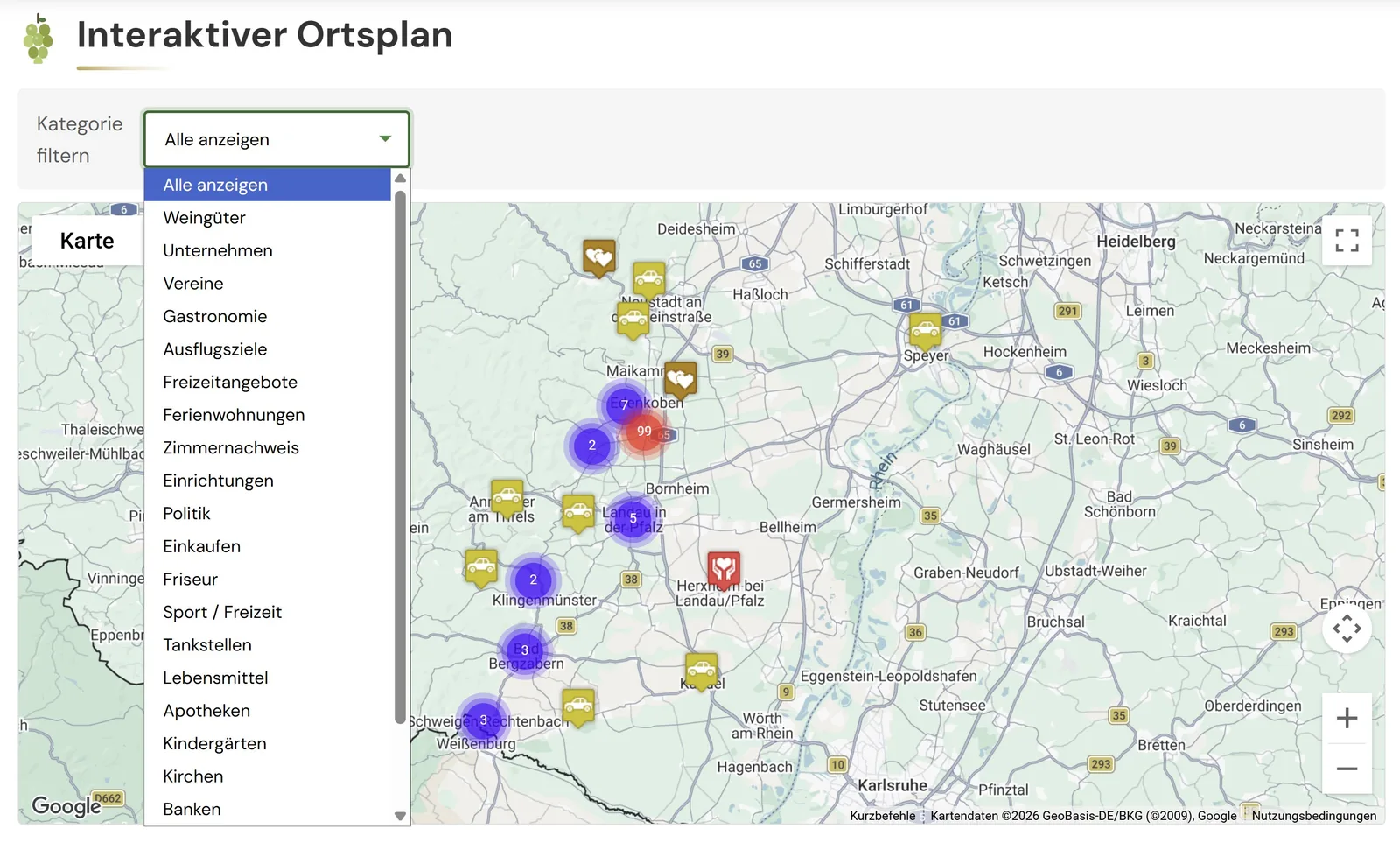Open the blue cluster 2 near Edenkoben
This screenshot has width=1400, height=843.
point(592,446)
